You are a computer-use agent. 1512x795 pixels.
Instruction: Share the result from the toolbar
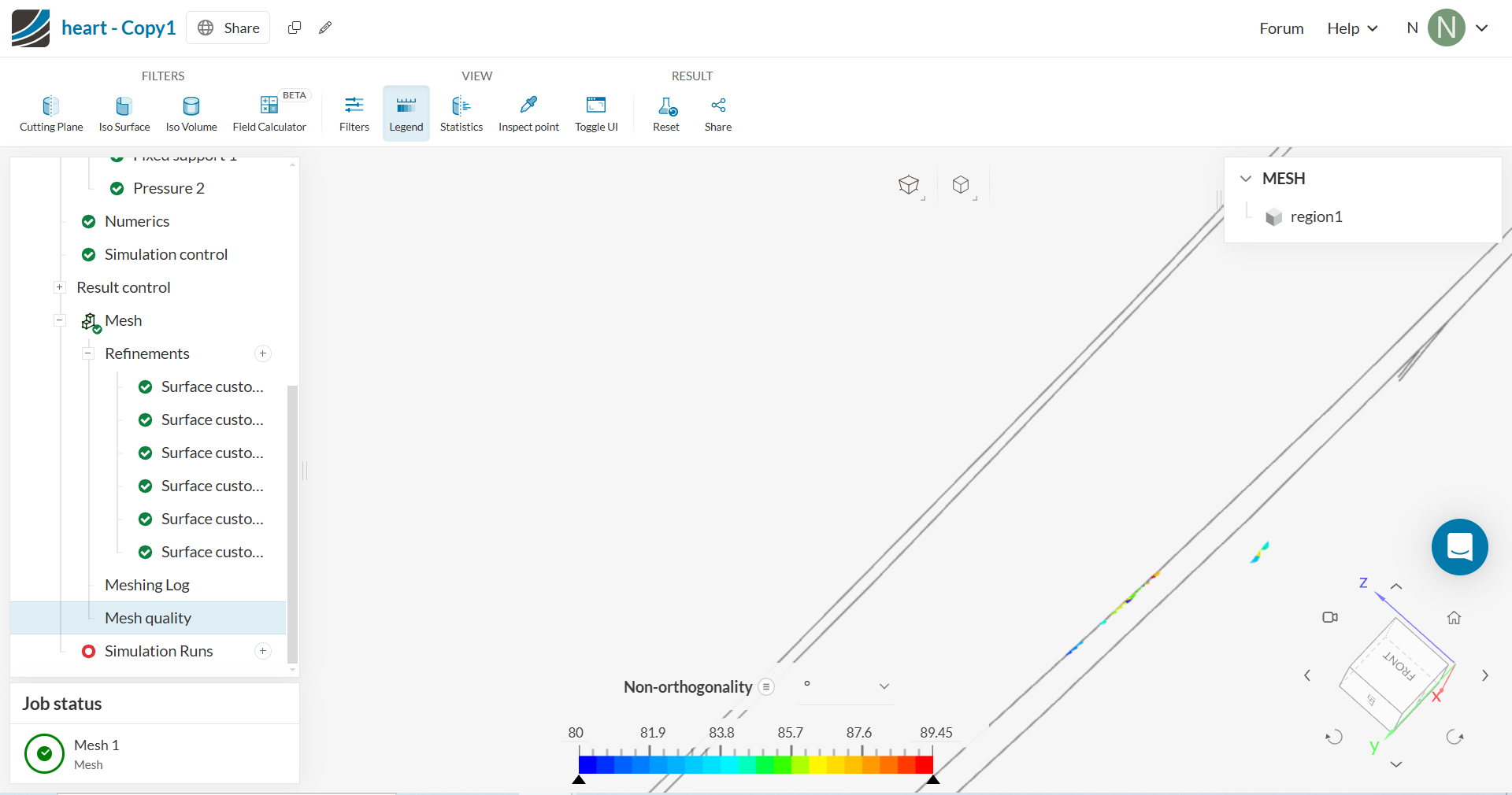[718, 113]
